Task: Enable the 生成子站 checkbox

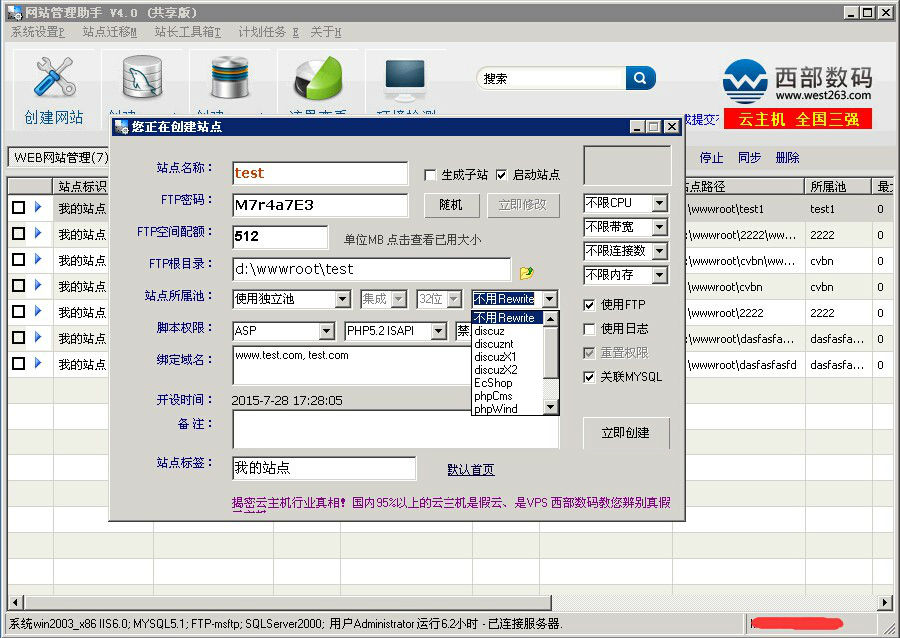Action: [x=430, y=175]
